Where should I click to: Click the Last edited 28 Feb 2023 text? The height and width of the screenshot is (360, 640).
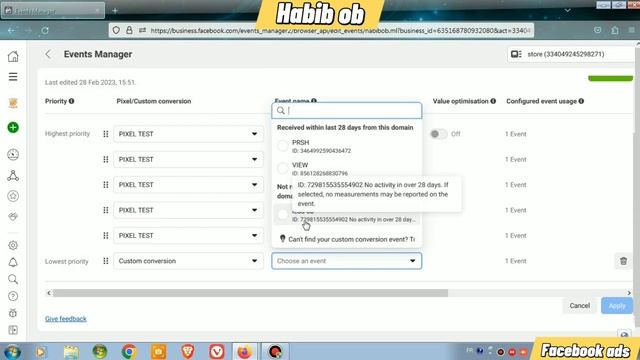[x=90, y=82]
